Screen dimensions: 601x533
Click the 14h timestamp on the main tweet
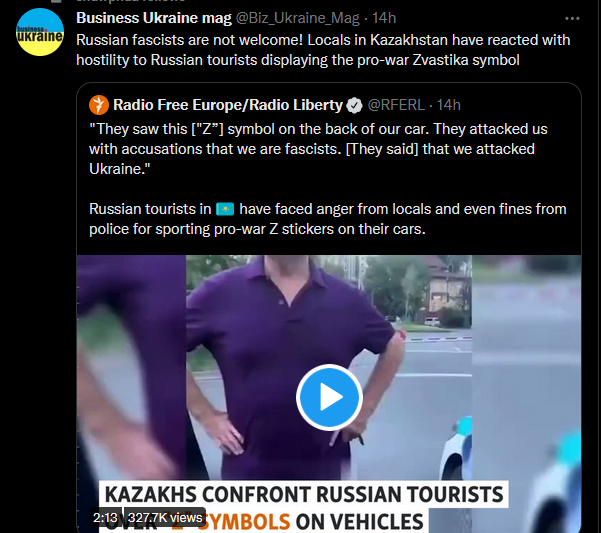pos(384,18)
